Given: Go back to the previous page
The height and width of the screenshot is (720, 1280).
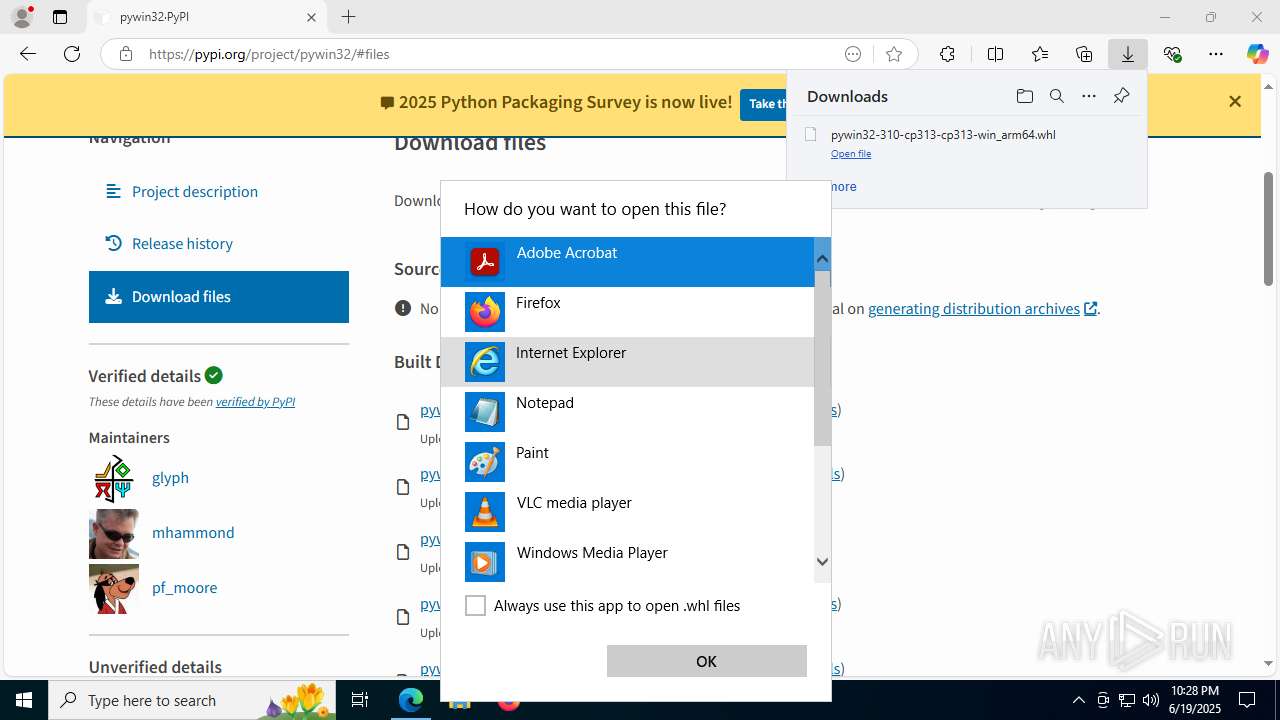Looking at the screenshot, I should [x=28, y=54].
